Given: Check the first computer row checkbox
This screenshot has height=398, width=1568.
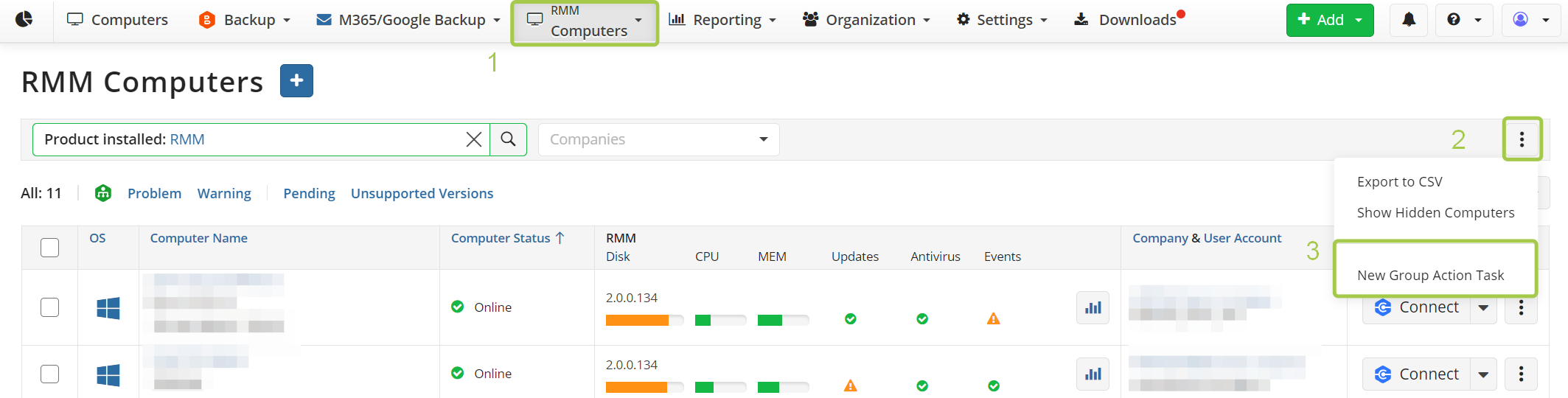Looking at the screenshot, I should coord(49,307).
